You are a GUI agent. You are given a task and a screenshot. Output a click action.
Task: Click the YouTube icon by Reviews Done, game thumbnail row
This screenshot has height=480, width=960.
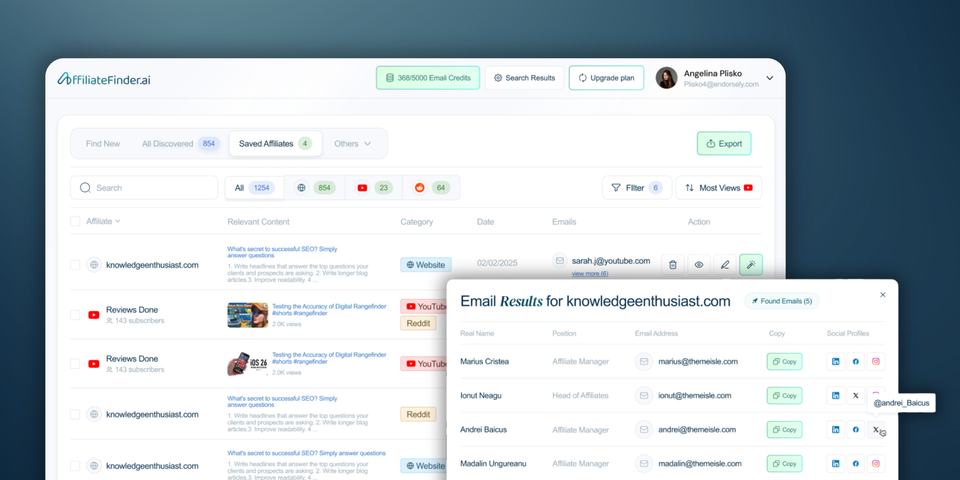click(x=94, y=315)
